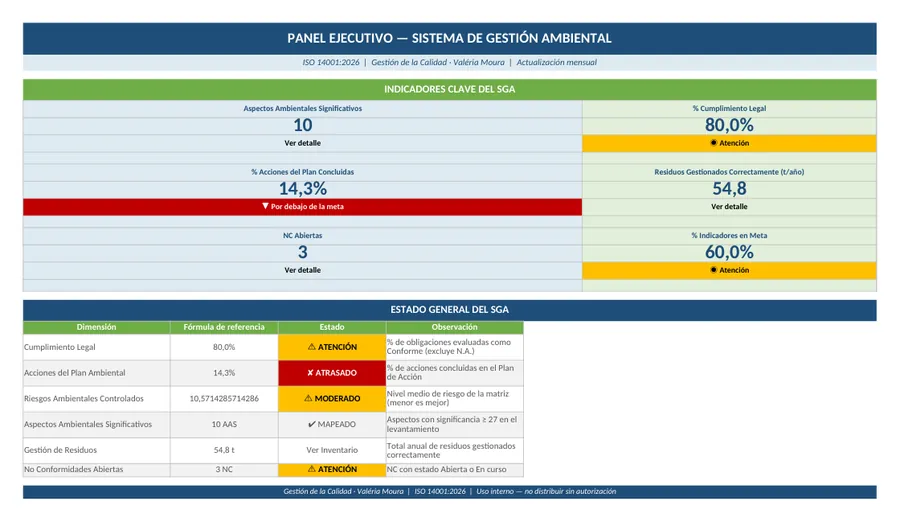
Task: Select the 'Acciones del Plan Ambiental' cell
Action: 96,373
